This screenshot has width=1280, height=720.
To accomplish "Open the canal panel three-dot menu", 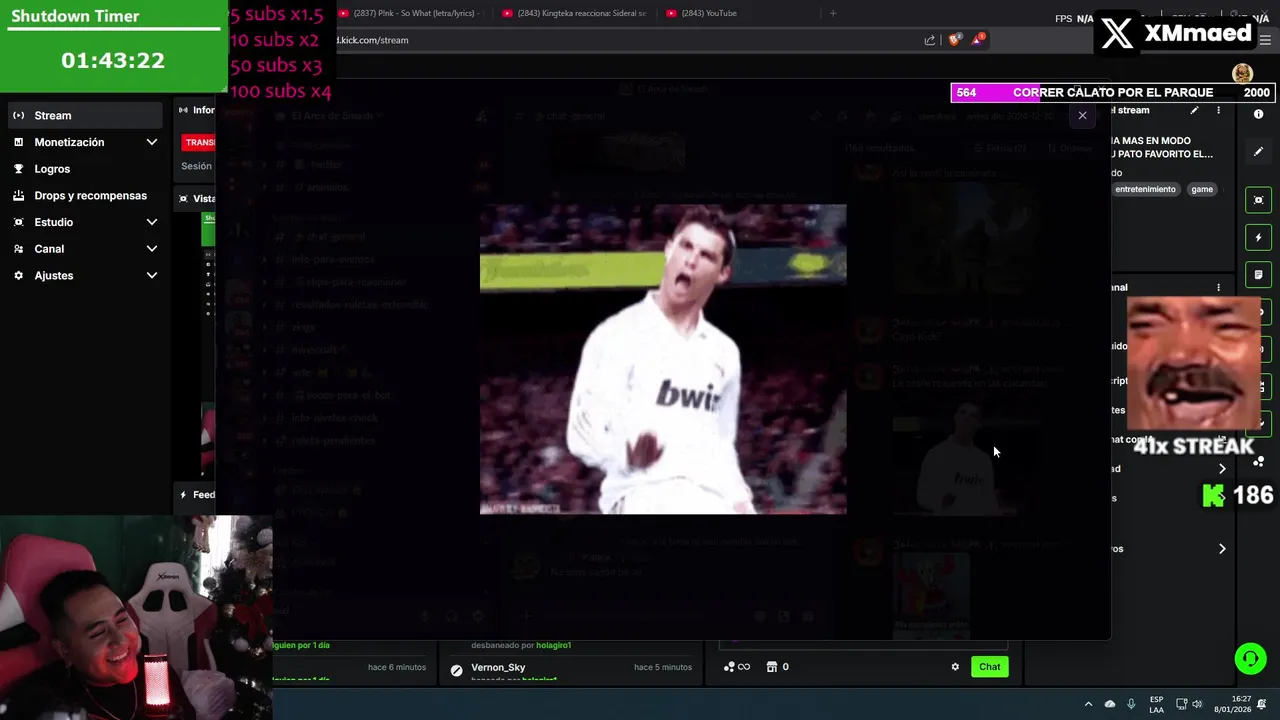I will (x=1218, y=287).
